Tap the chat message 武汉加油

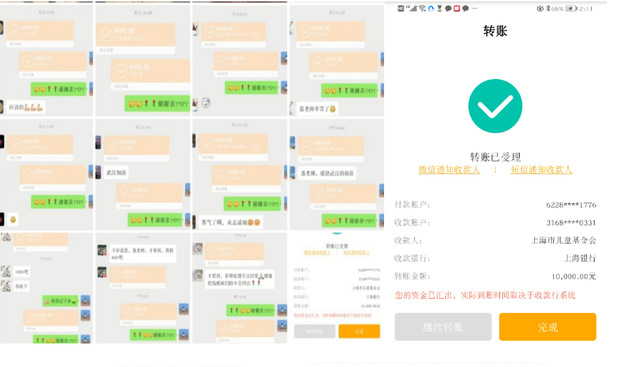point(116,173)
